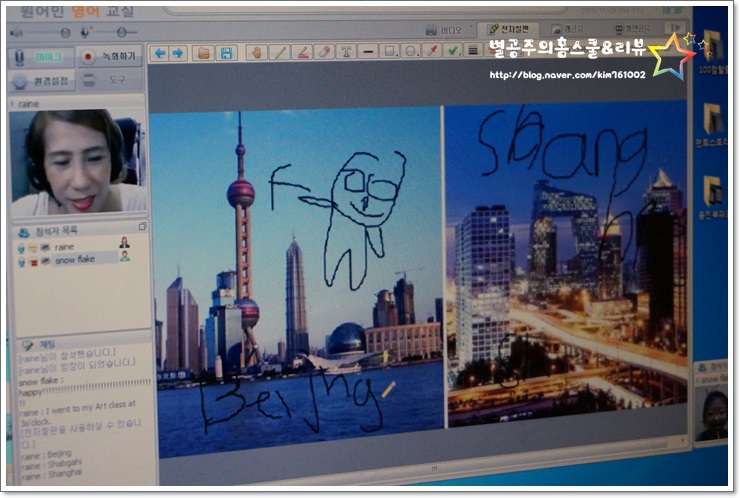
Task: Click the avatar icon beside raine
Action: click(x=125, y=243)
